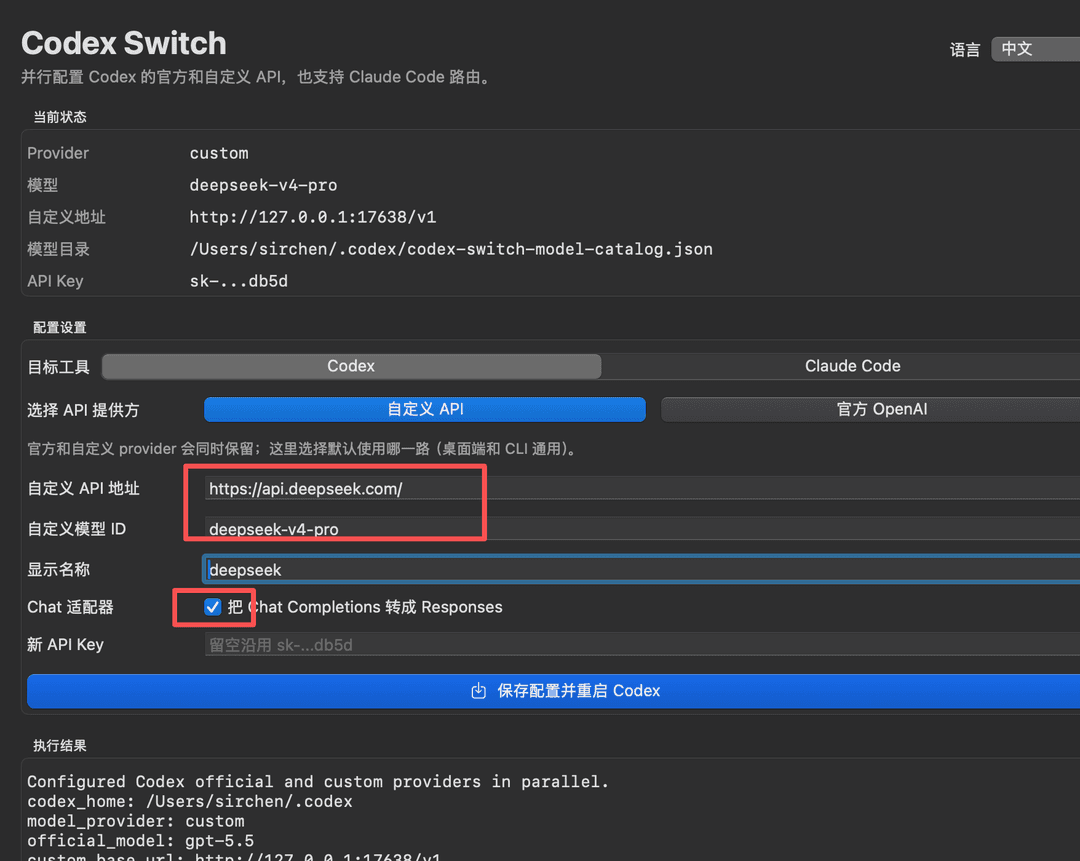Click the result line "model_provider: custom"
Screen dimensions: 1080x861
coord(136,821)
